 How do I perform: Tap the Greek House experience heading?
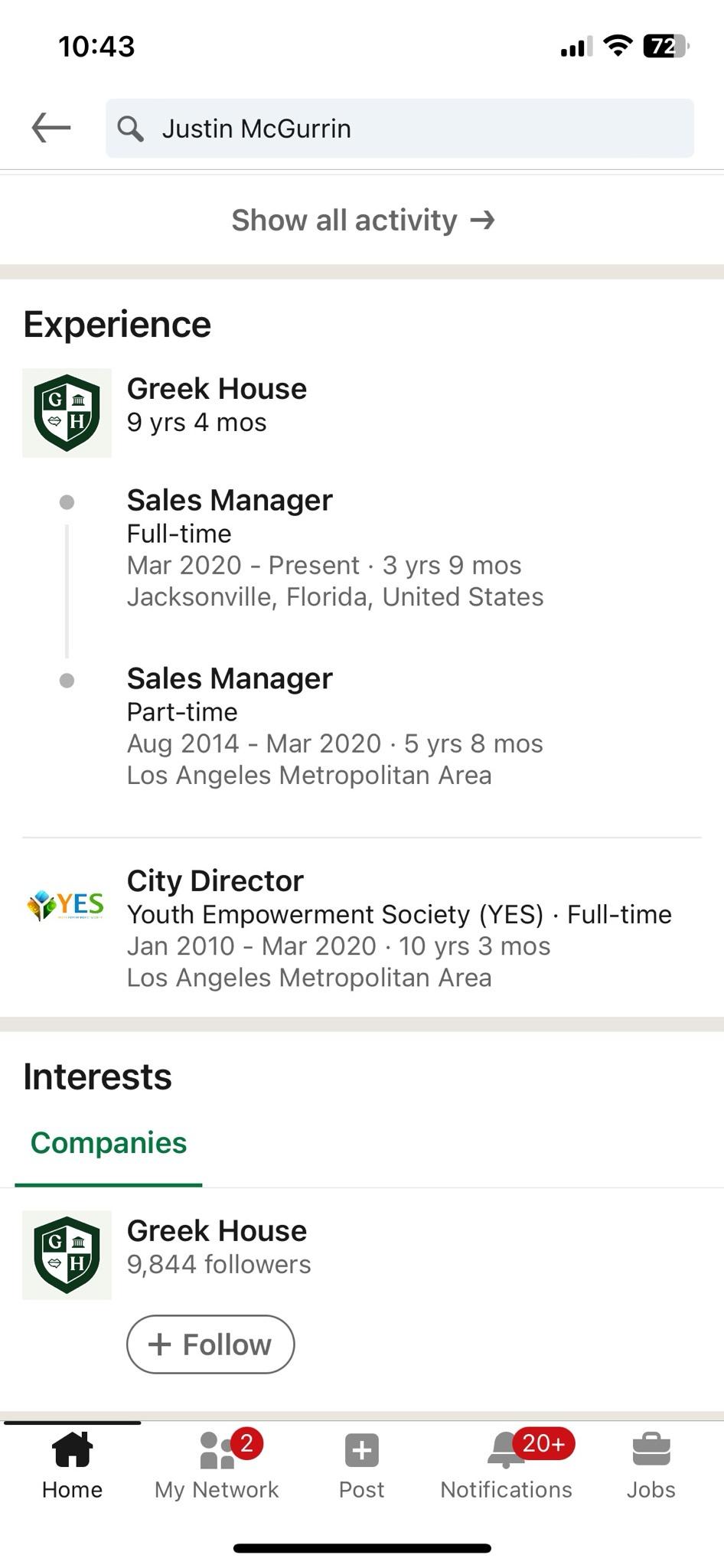(217, 389)
